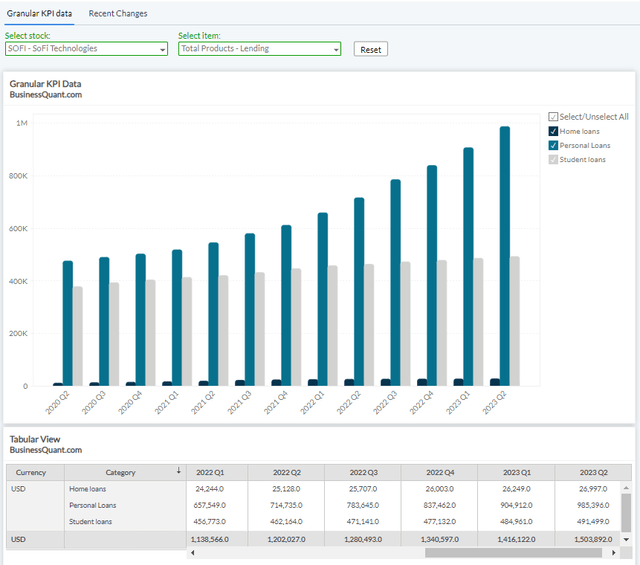640x565 pixels.
Task: Select the Currency column header
Action: pyautogui.click(x=32, y=472)
